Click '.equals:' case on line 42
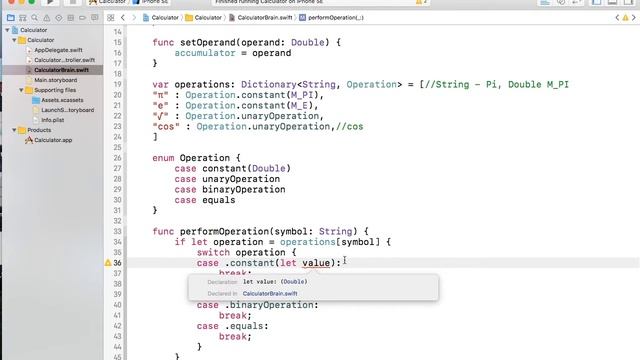Viewport: 640px width, 360px height. (x=247, y=326)
